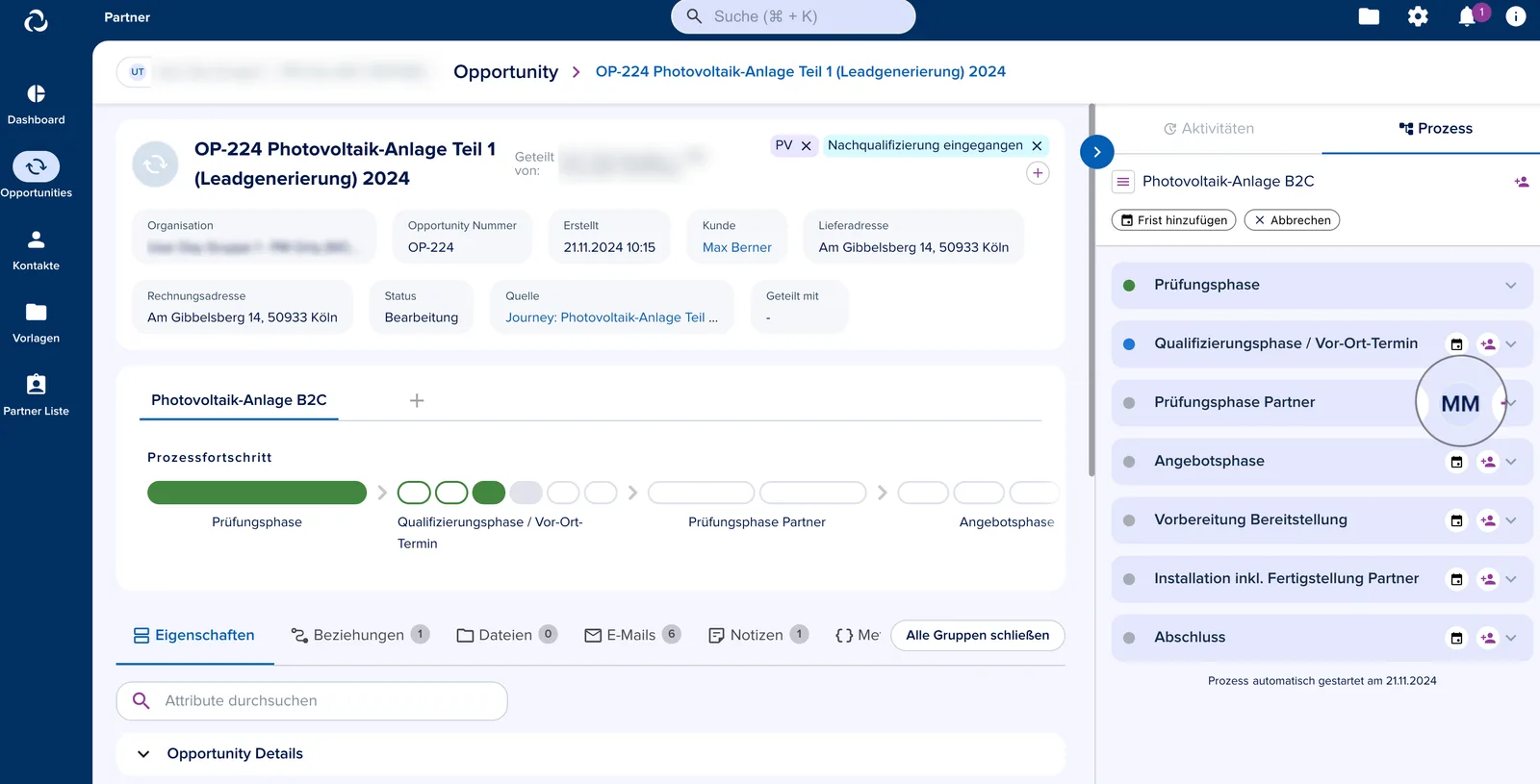
Task: Set a deadline for Installation inkl. Fertigstellung Partner
Action: [x=1457, y=579]
